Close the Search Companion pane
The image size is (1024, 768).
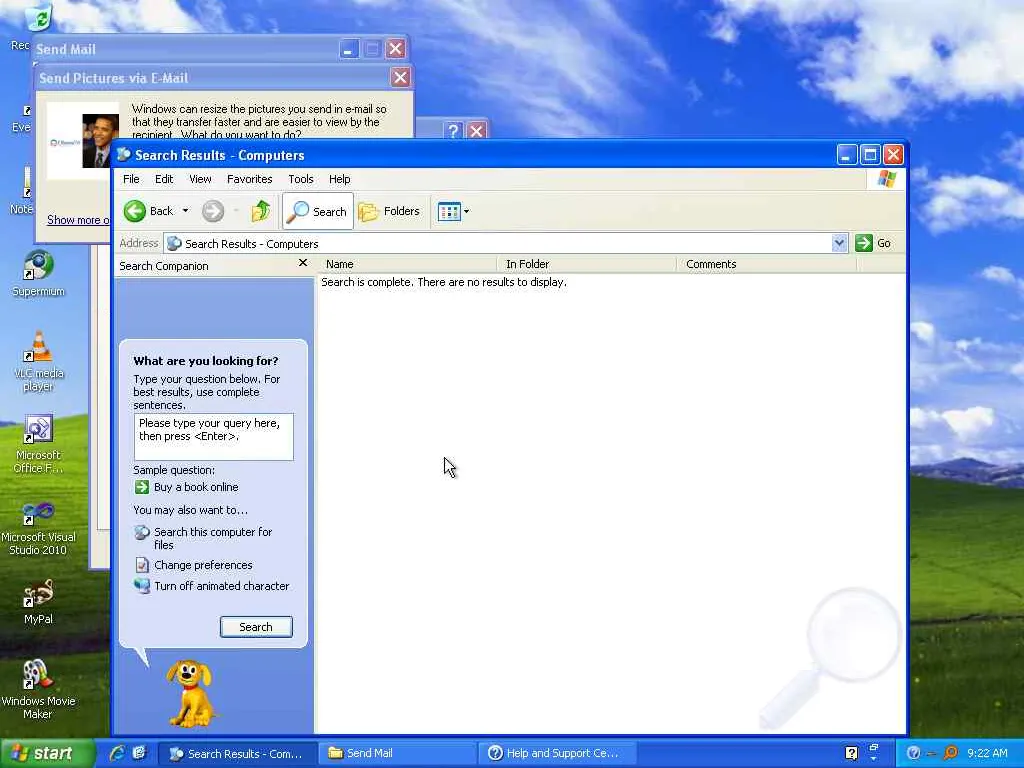pos(302,263)
